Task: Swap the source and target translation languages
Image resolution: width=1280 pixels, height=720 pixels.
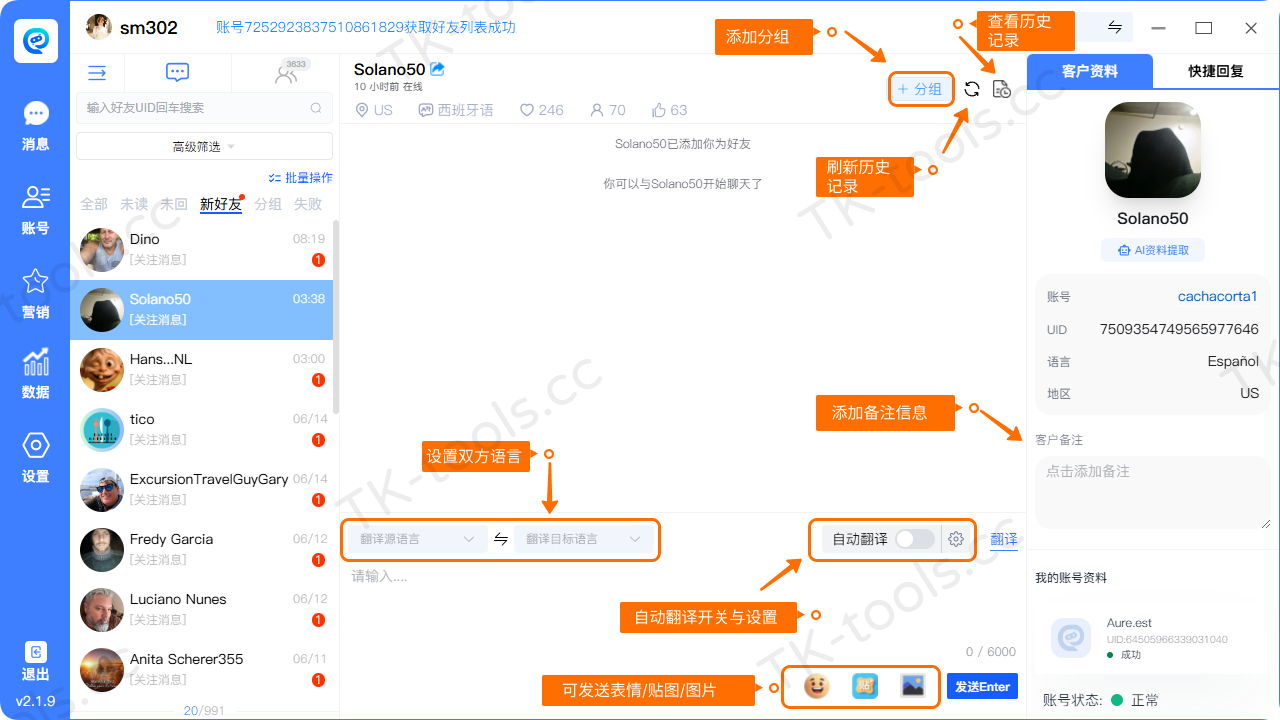Action: pos(501,539)
